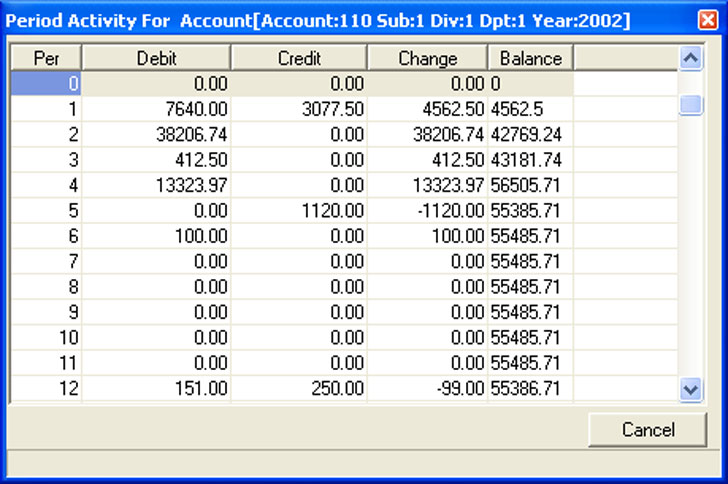Click the scrollbar up arrow
Image resolution: width=728 pixels, height=484 pixels.
690,58
